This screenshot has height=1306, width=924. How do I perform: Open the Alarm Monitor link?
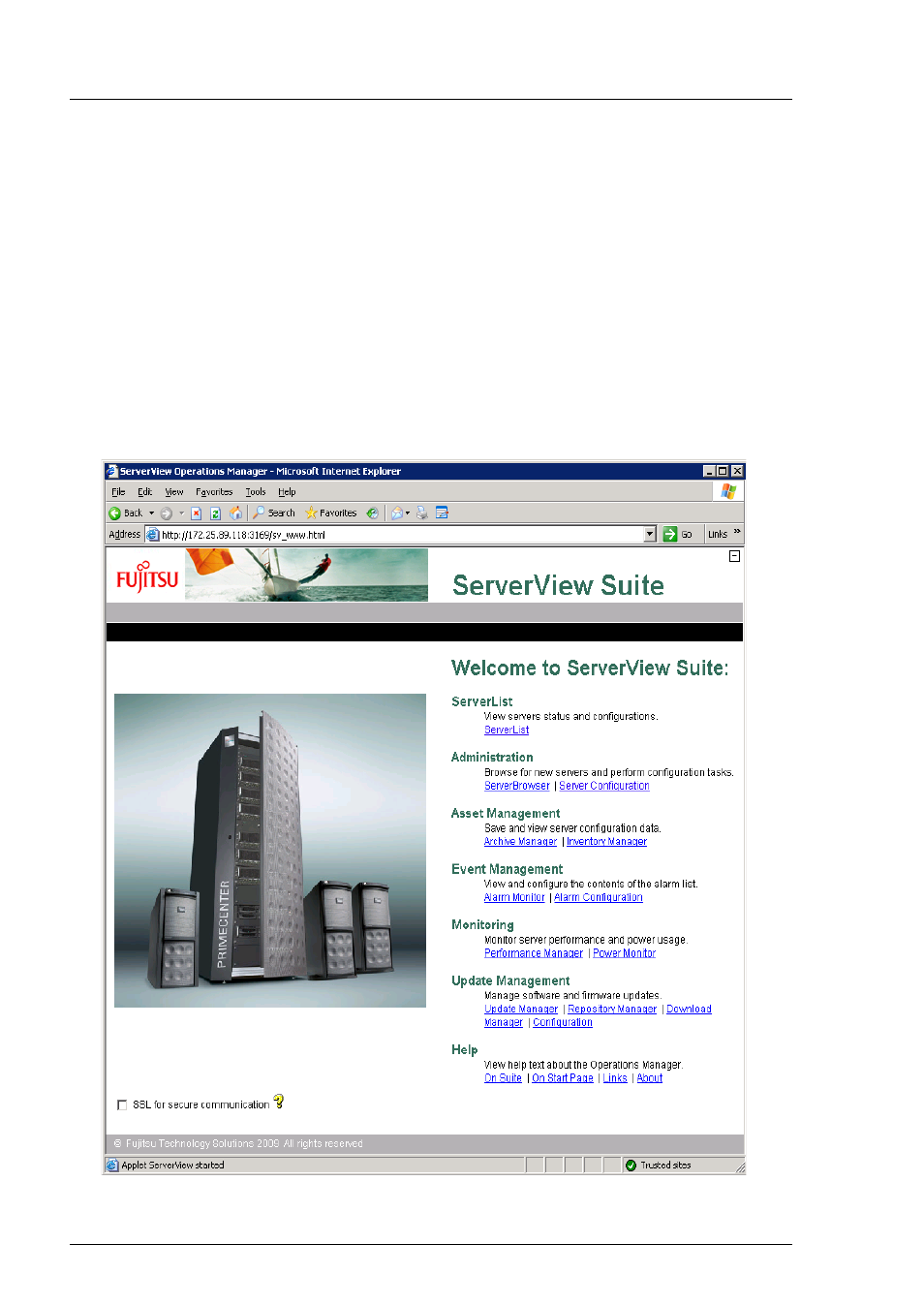click(514, 897)
